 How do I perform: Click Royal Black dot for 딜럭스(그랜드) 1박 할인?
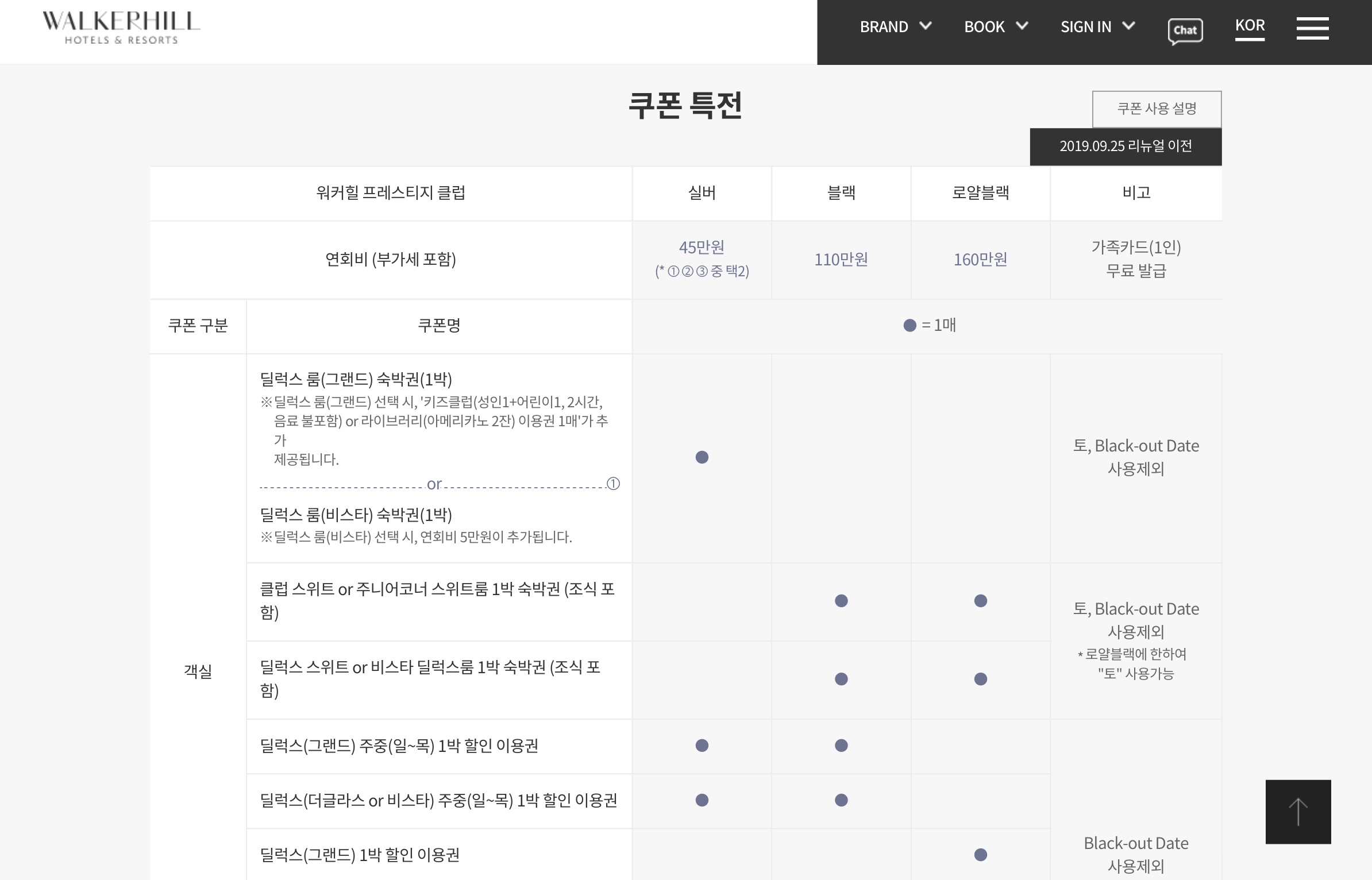tap(980, 855)
